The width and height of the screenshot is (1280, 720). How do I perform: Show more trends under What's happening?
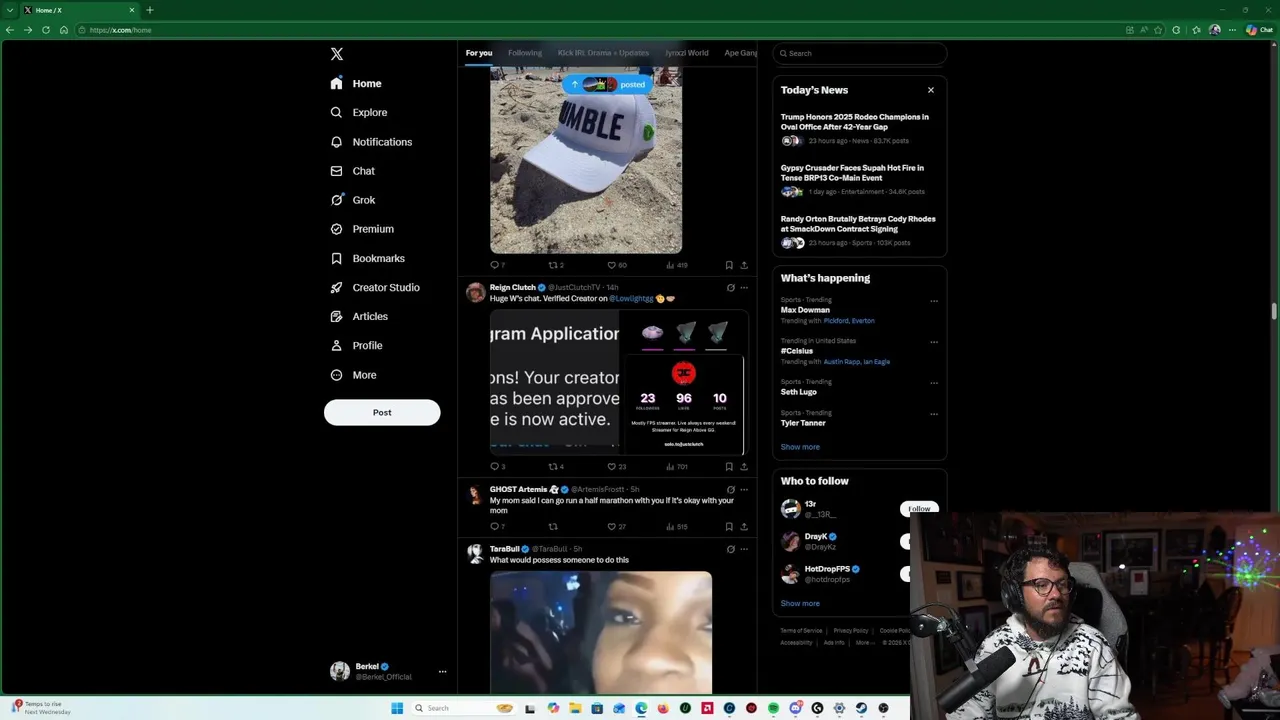tap(800, 447)
